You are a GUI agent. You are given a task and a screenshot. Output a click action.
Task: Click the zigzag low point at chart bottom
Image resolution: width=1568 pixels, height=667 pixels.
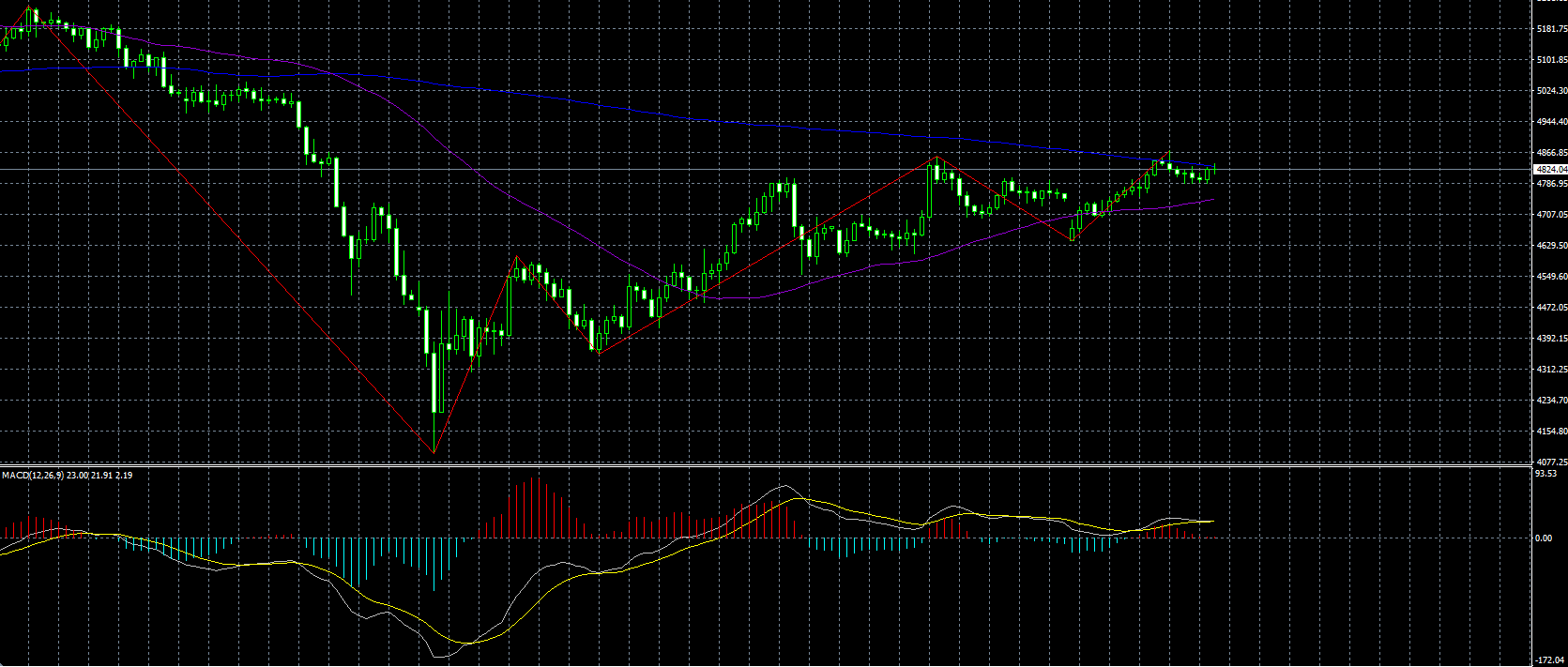[434, 452]
